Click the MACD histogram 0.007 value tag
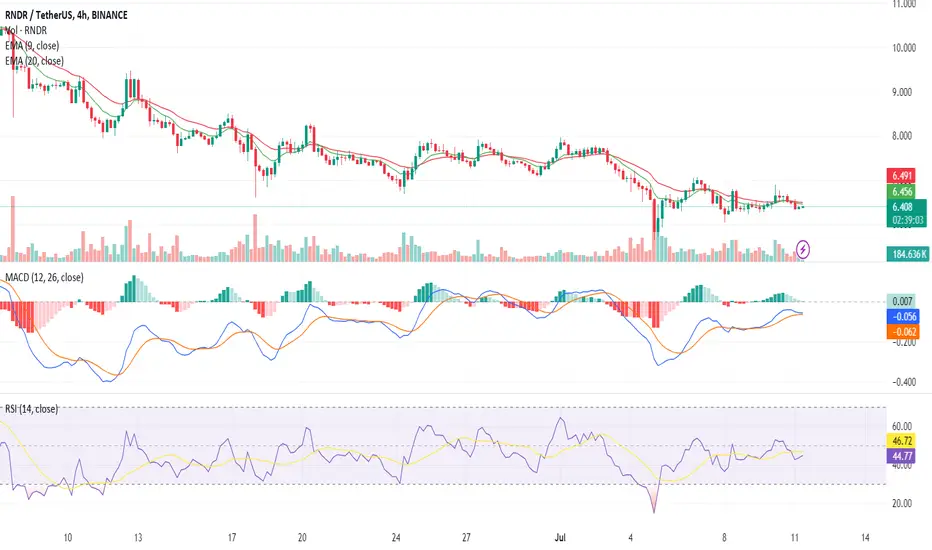Image resolution: width=932 pixels, height=550 pixels. tap(902, 301)
